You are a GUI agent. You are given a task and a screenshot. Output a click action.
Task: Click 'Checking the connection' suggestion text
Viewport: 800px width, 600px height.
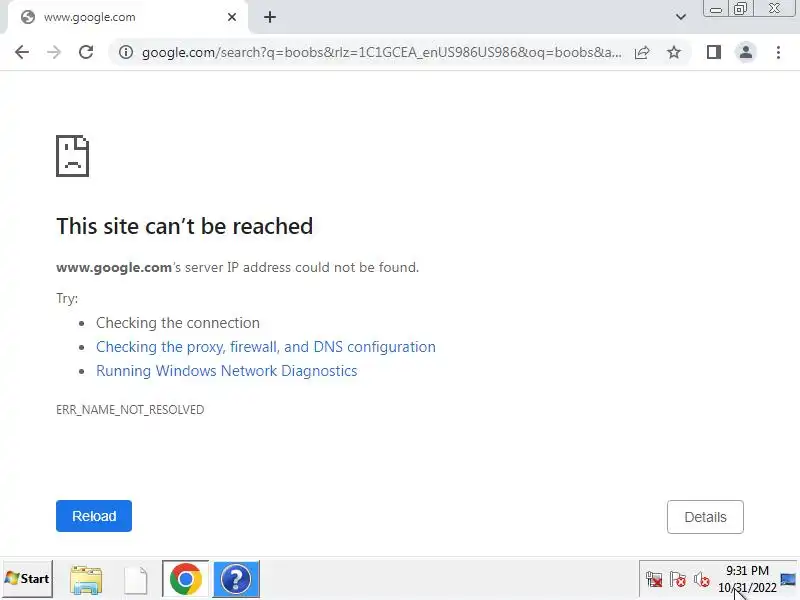[x=178, y=323]
